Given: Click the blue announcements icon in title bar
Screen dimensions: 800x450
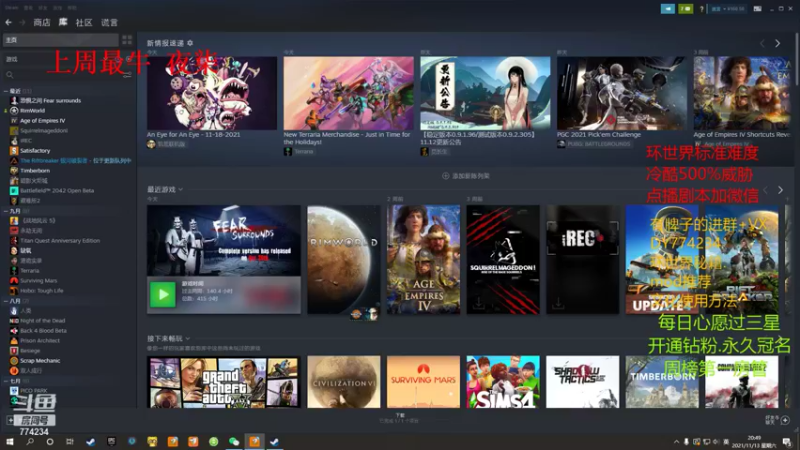Looking at the screenshot, I should click(x=667, y=9).
